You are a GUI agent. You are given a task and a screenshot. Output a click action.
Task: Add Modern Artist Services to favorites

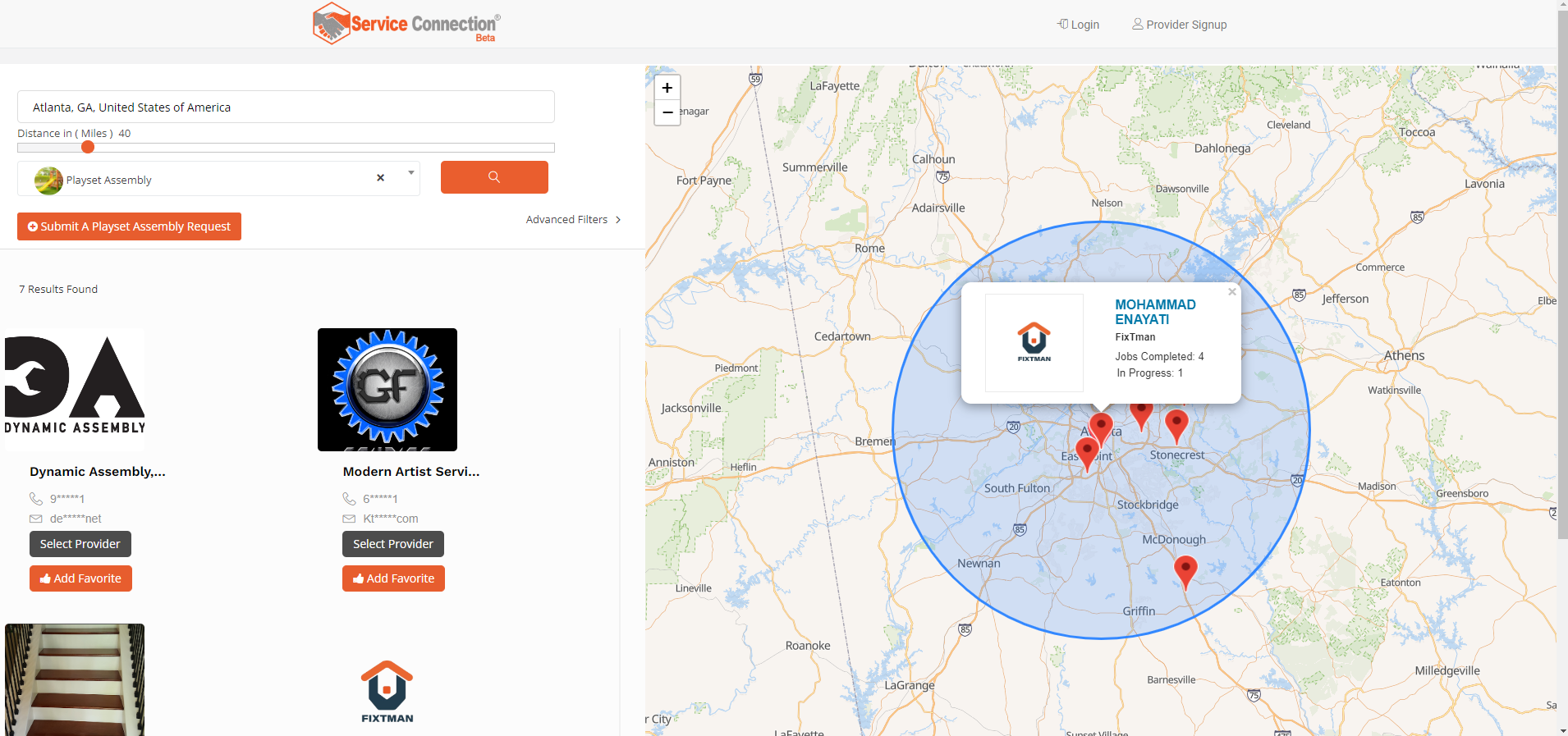[x=393, y=578]
